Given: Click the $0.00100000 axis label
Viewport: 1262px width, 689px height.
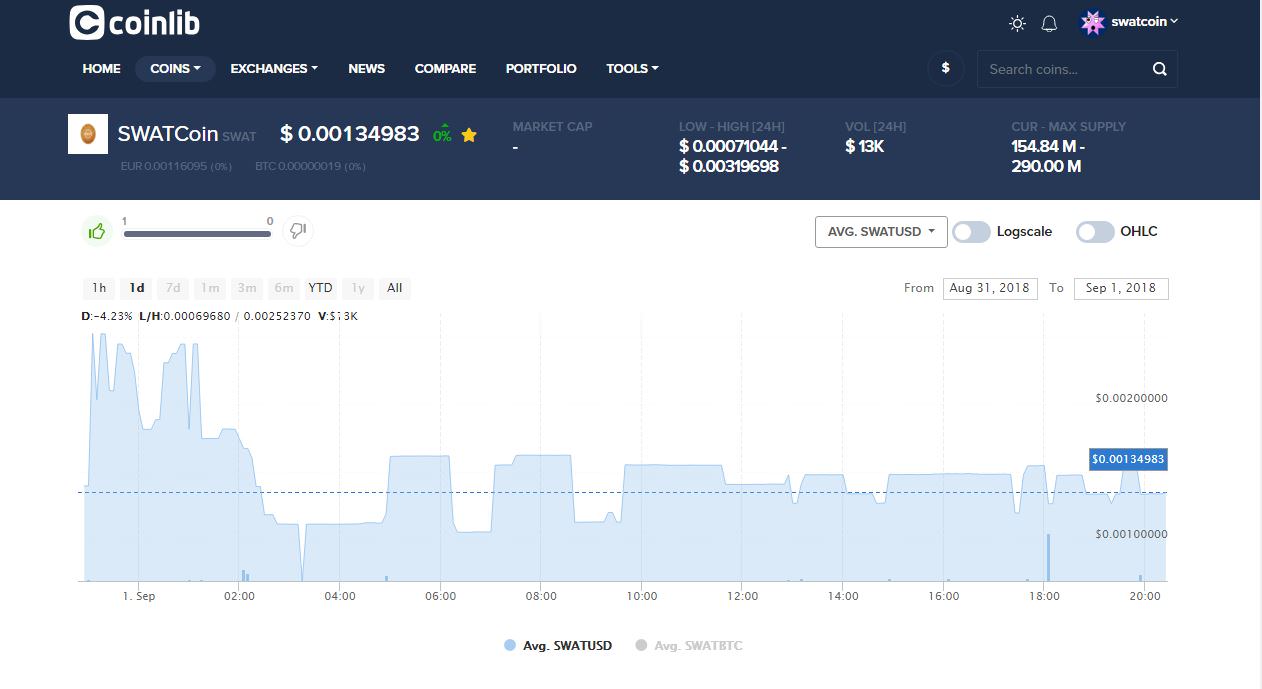Looking at the screenshot, I should pos(1131,534).
